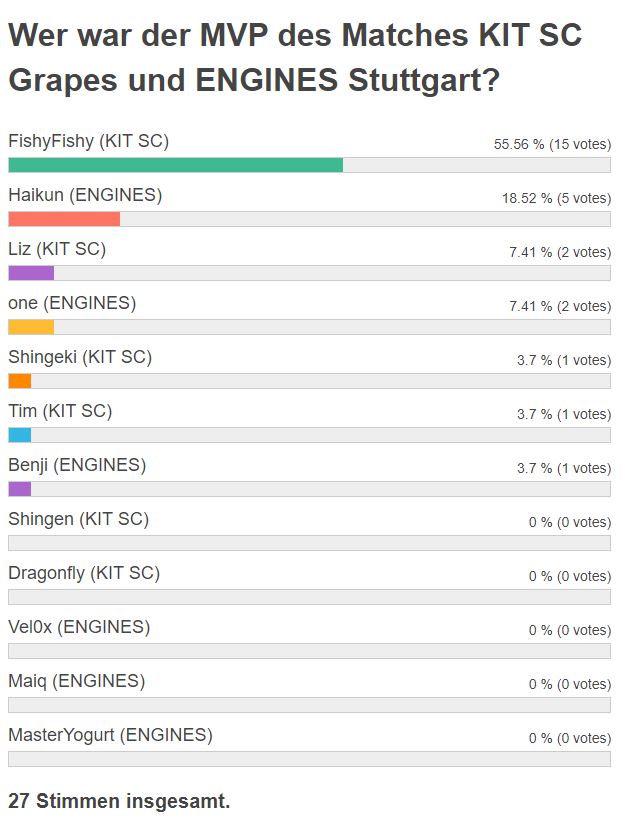The height and width of the screenshot is (818, 637).
Task: Click the Vel0x (ENGINES) label
Action: (x=79, y=627)
